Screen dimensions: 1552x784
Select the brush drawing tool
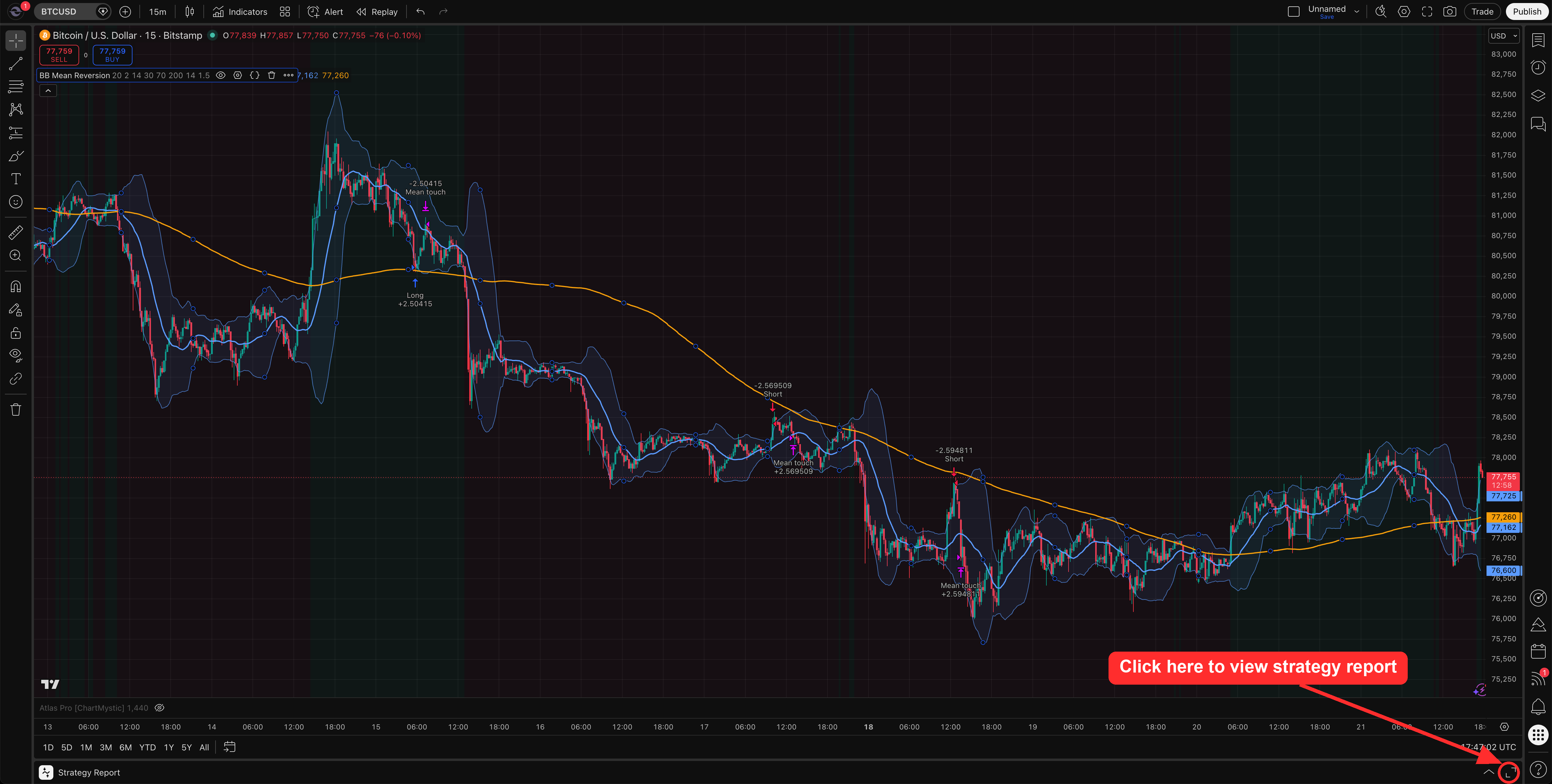pyautogui.click(x=16, y=156)
